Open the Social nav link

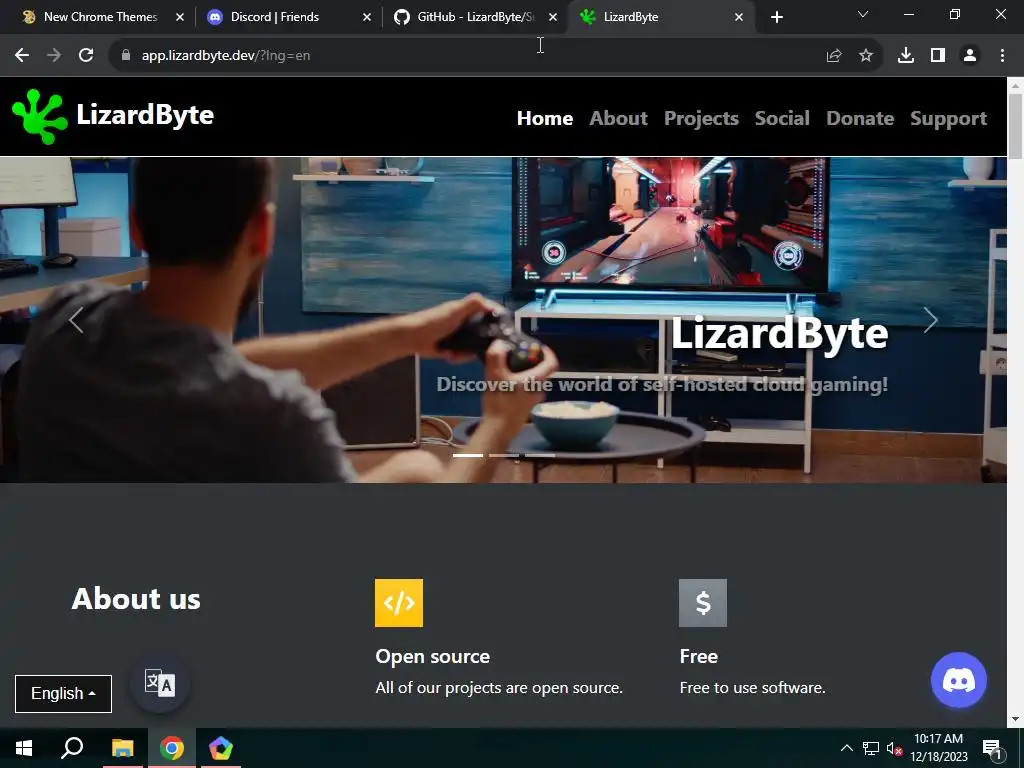[x=782, y=118]
